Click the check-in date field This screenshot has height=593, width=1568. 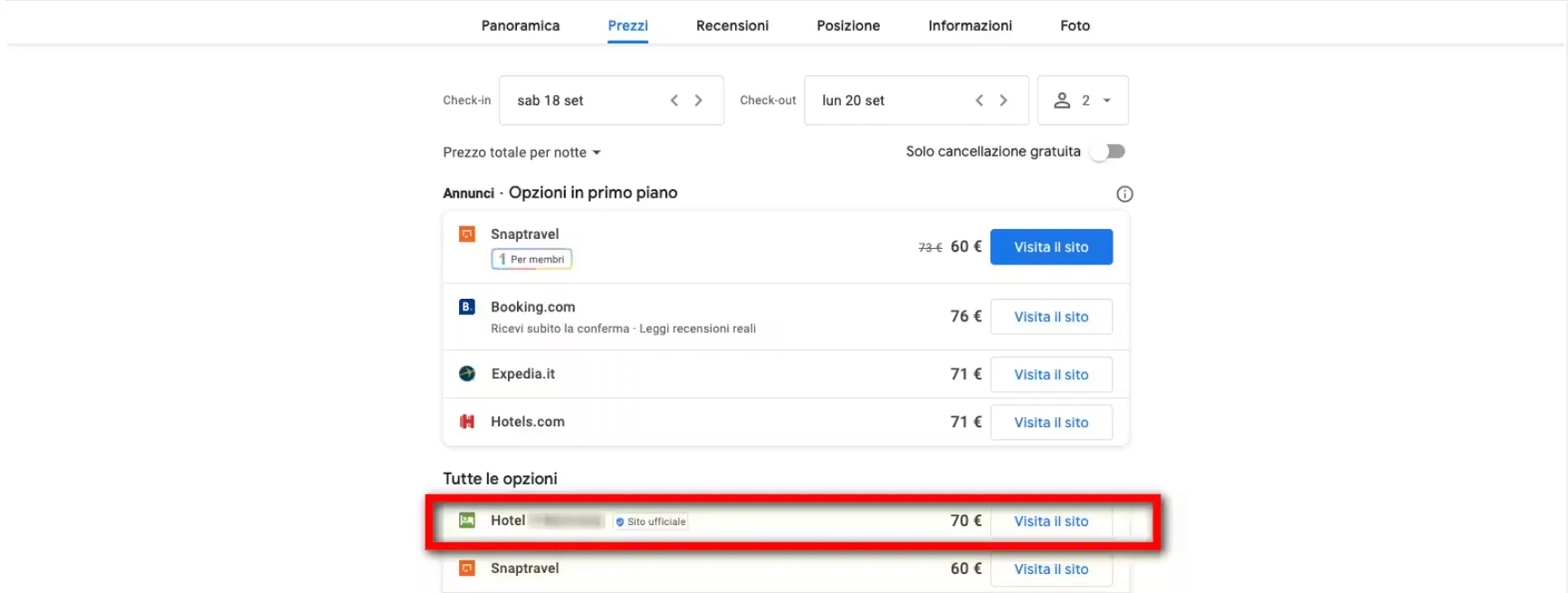pos(579,100)
